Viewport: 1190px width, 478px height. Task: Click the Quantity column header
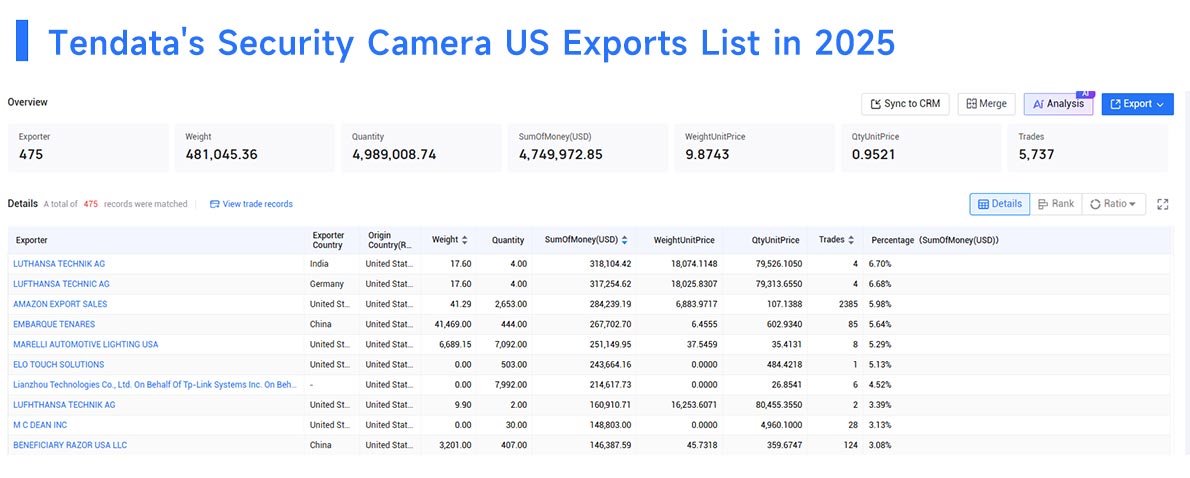click(x=508, y=240)
